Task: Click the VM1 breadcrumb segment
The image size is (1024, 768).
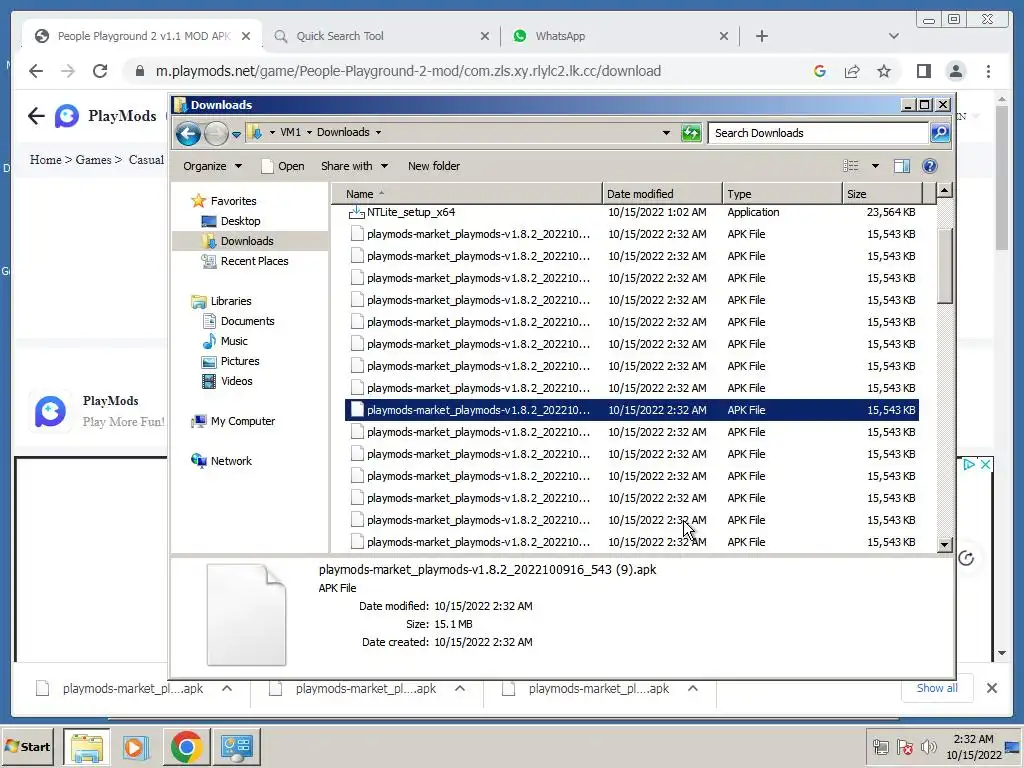Action: point(290,133)
